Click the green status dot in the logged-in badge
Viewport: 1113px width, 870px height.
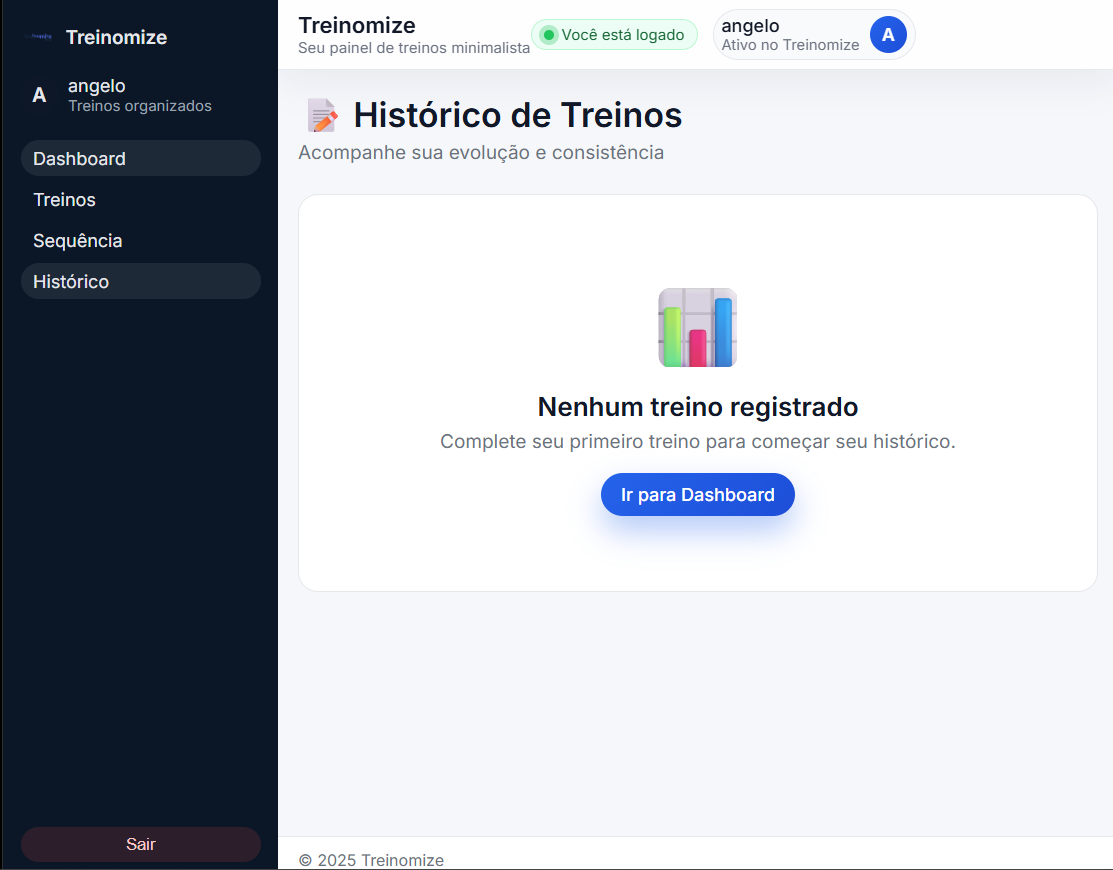tap(549, 34)
